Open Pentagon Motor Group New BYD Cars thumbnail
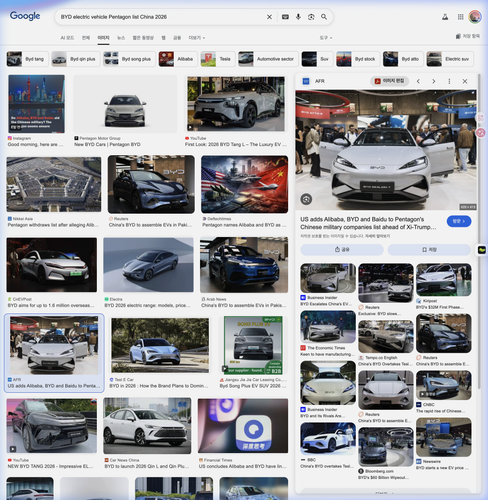Viewport: 488px width, 500px height. tap(125, 104)
